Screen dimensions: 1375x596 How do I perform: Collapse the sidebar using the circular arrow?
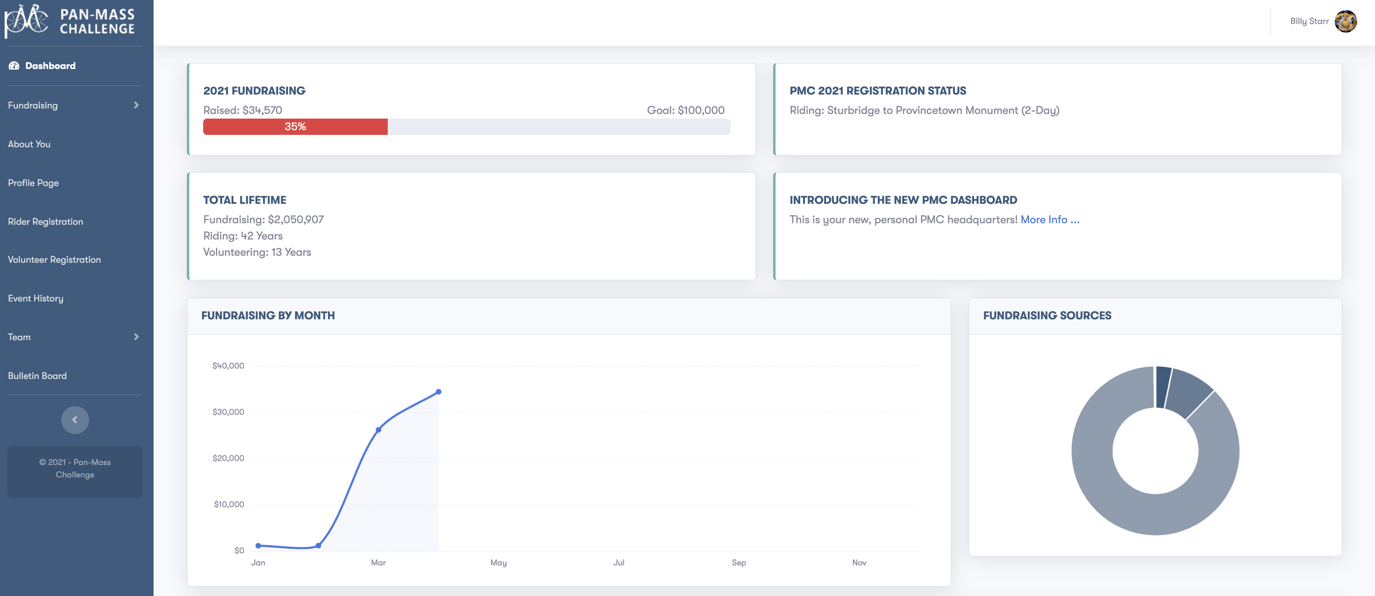point(75,419)
